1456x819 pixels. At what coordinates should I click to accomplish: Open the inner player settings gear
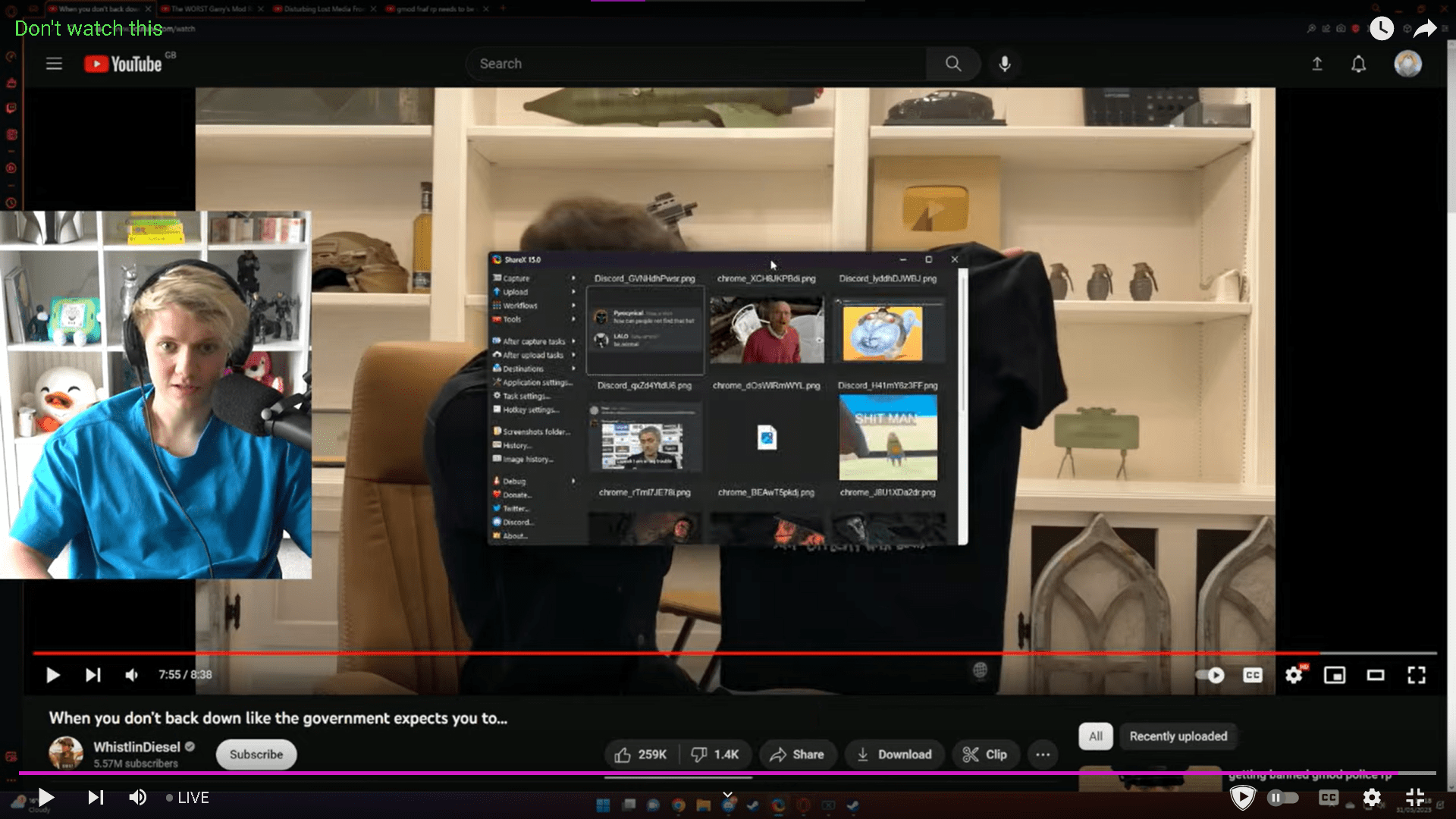coord(1294,675)
